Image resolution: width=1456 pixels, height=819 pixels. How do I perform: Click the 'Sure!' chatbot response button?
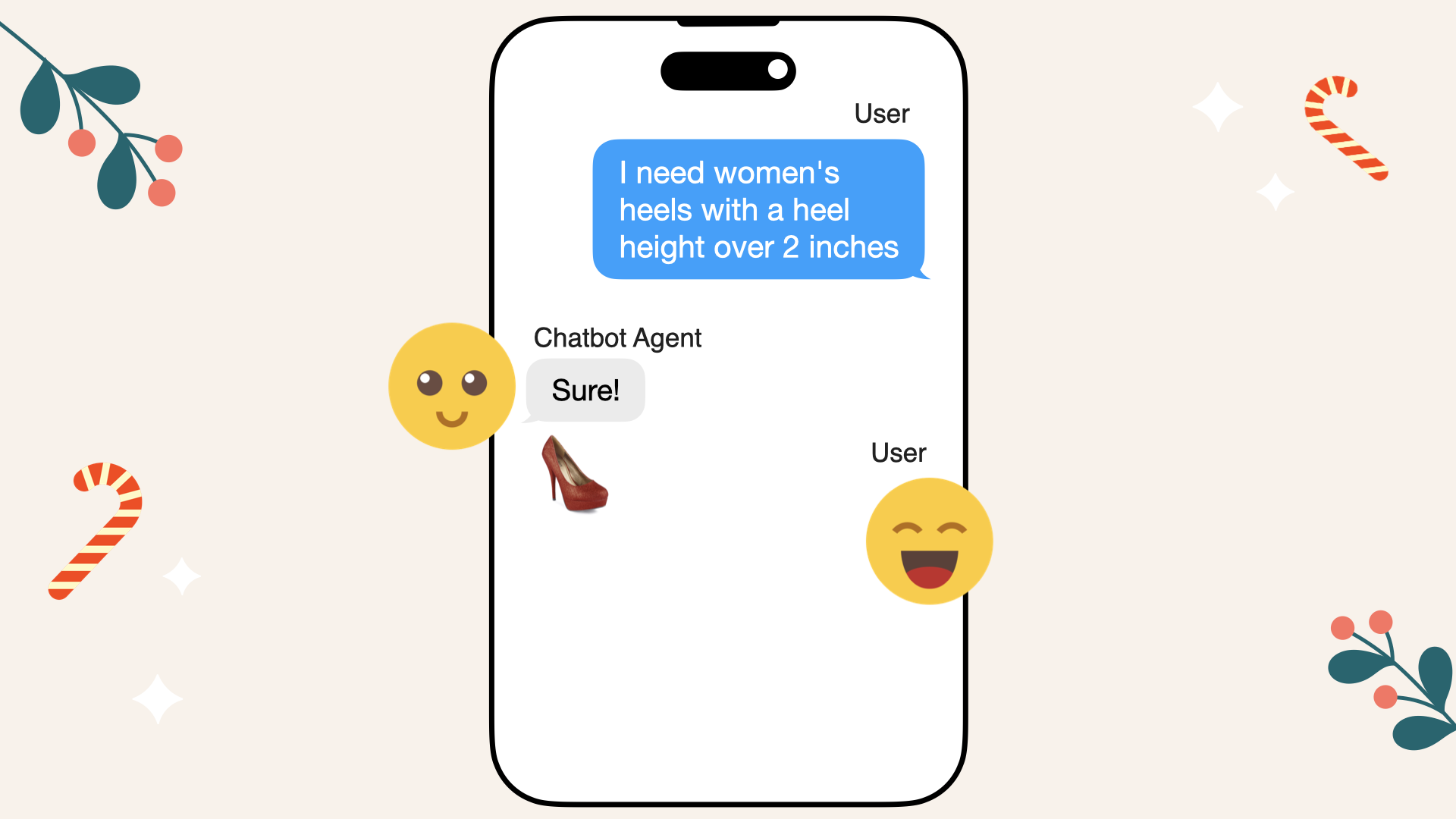click(585, 390)
